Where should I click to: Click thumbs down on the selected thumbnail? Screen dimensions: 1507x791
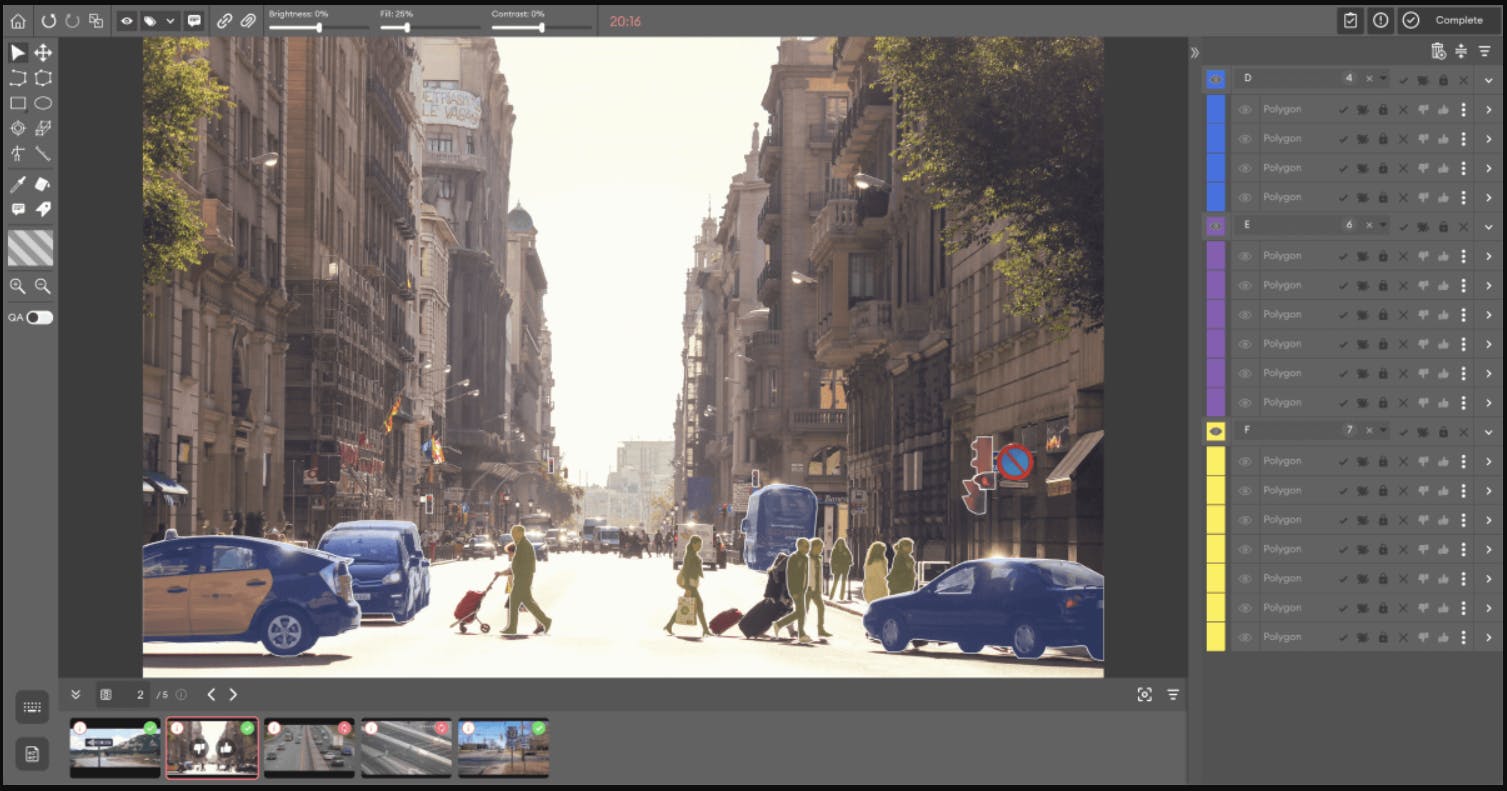[199, 747]
